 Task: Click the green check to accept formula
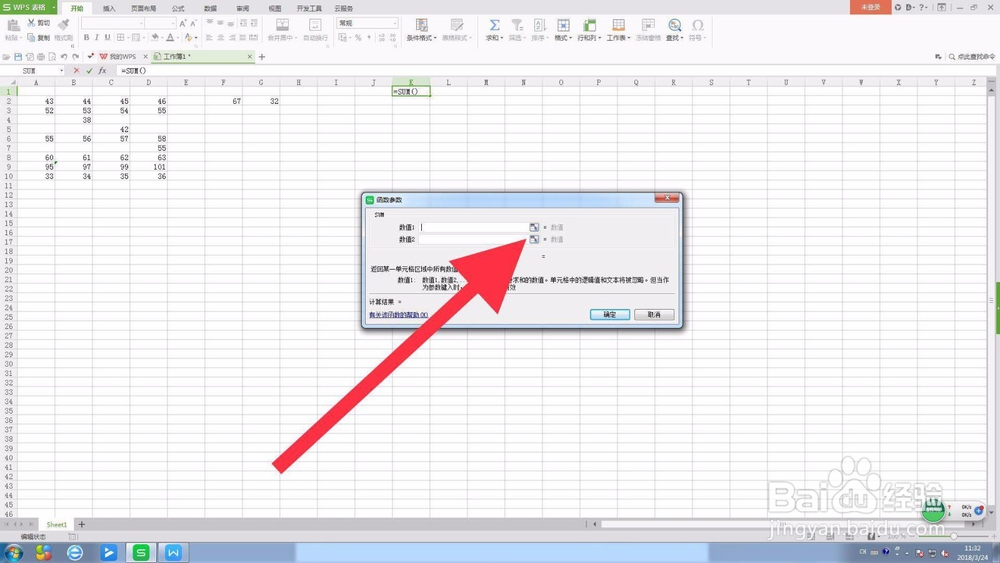pyautogui.click(x=89, y=71)
